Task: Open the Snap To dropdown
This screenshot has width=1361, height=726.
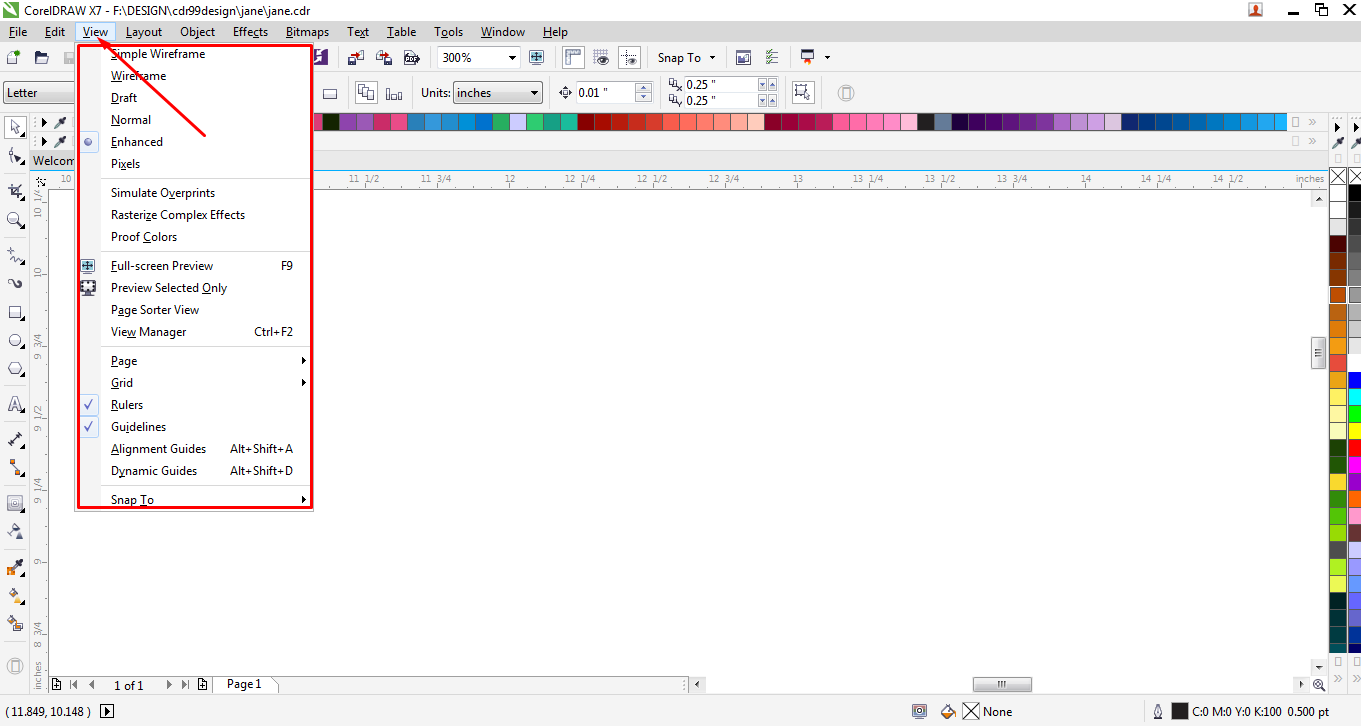Action: [x=686, y=57]
